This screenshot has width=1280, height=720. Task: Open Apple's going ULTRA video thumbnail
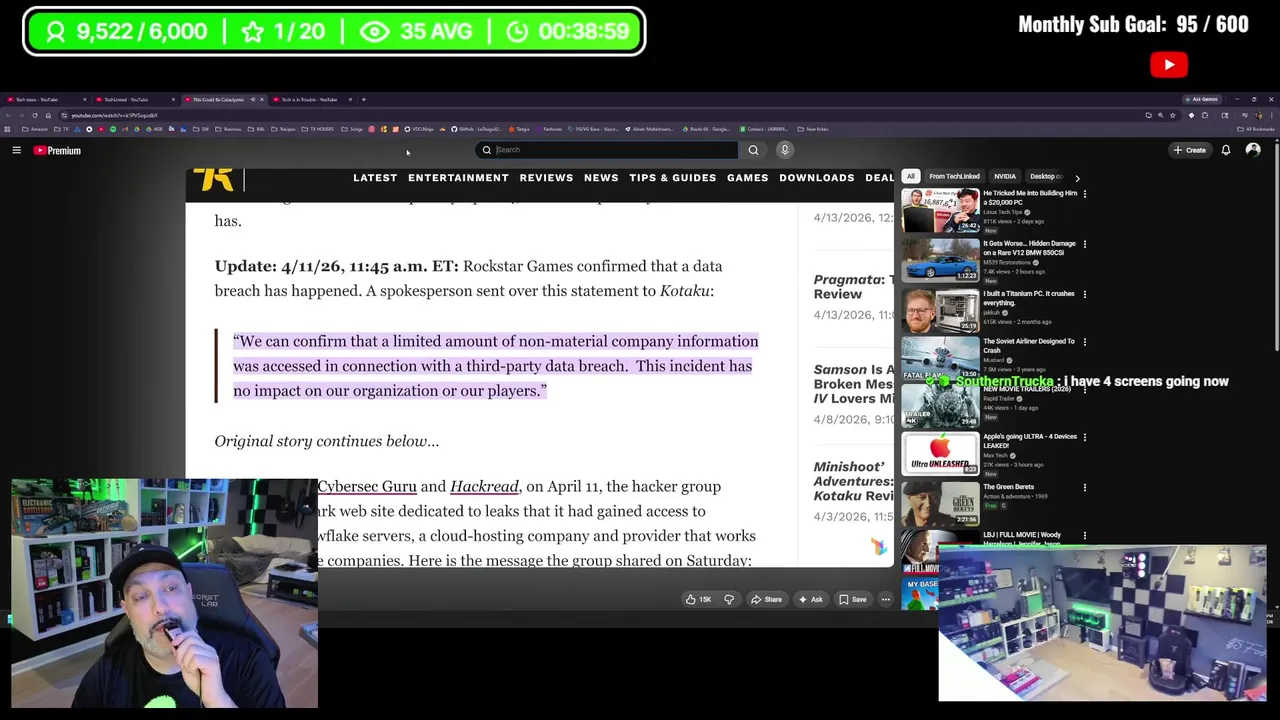(x=941, y=454)
